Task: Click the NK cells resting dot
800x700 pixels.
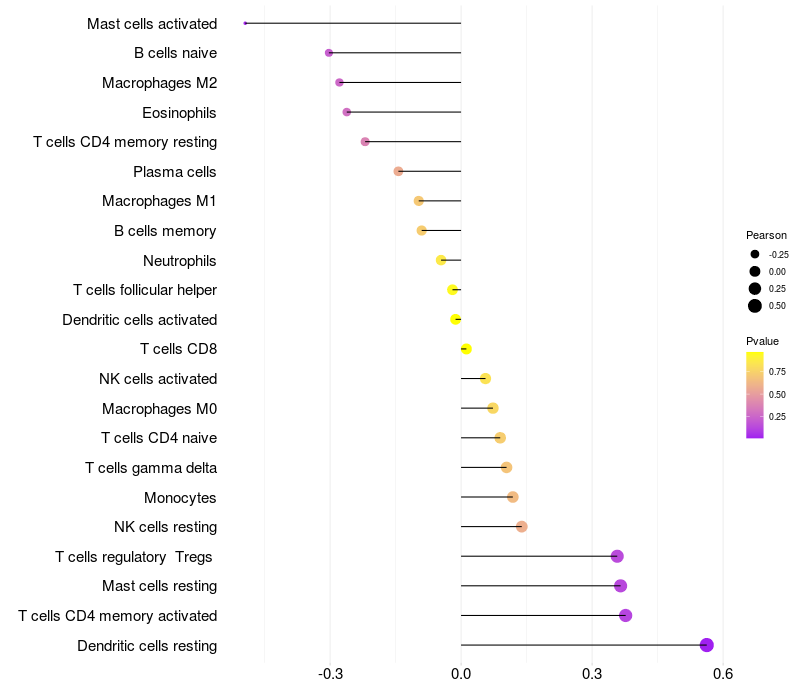Action: coord(521,527)
